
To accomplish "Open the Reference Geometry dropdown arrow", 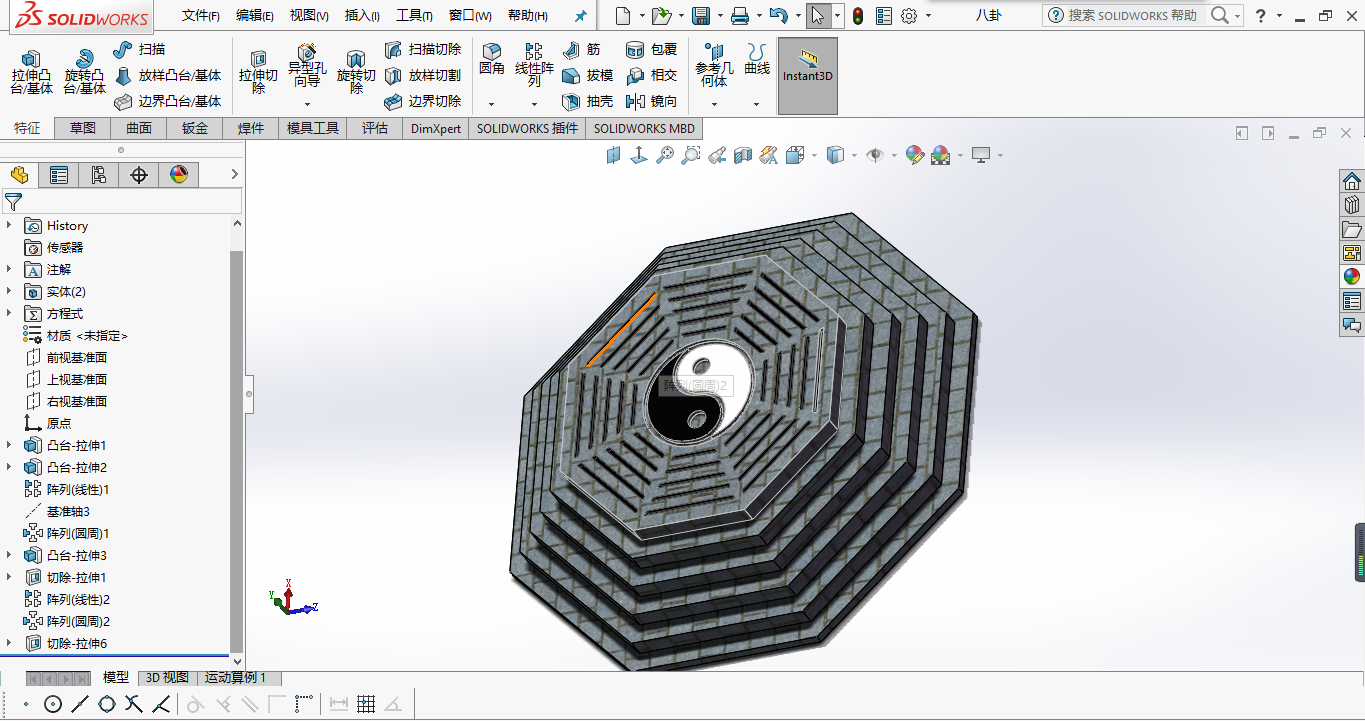I will 714,104.
